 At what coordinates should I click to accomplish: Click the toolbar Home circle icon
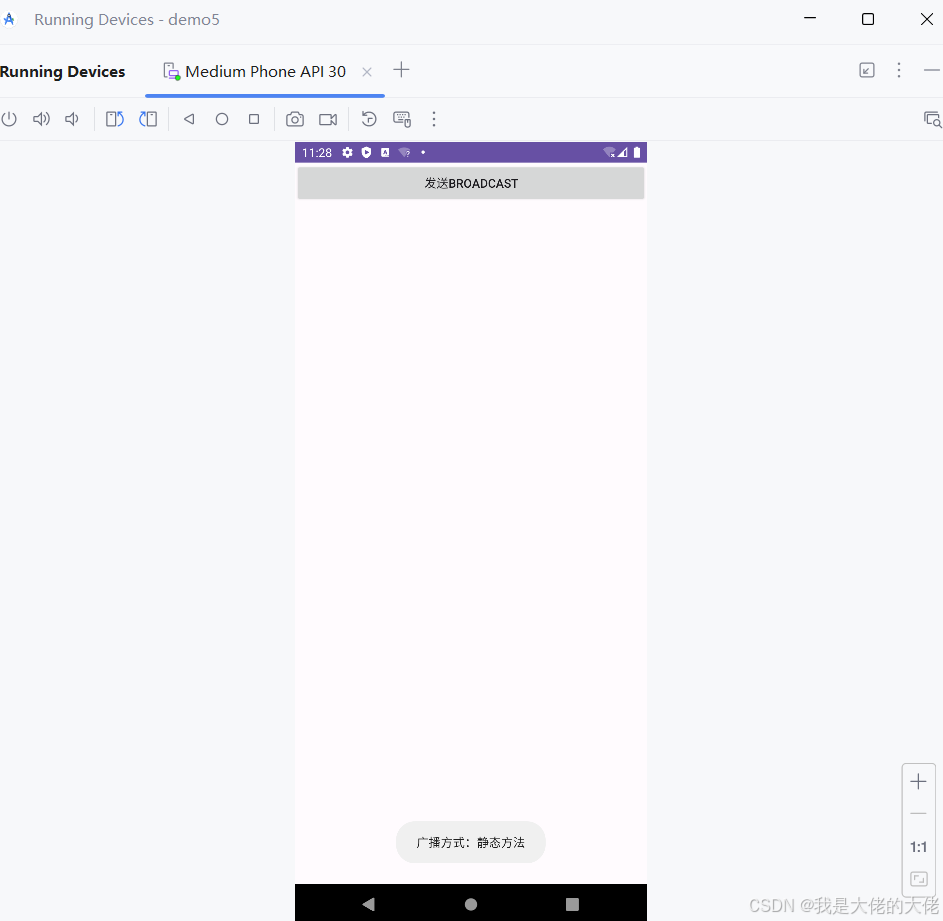coord(222,119)
